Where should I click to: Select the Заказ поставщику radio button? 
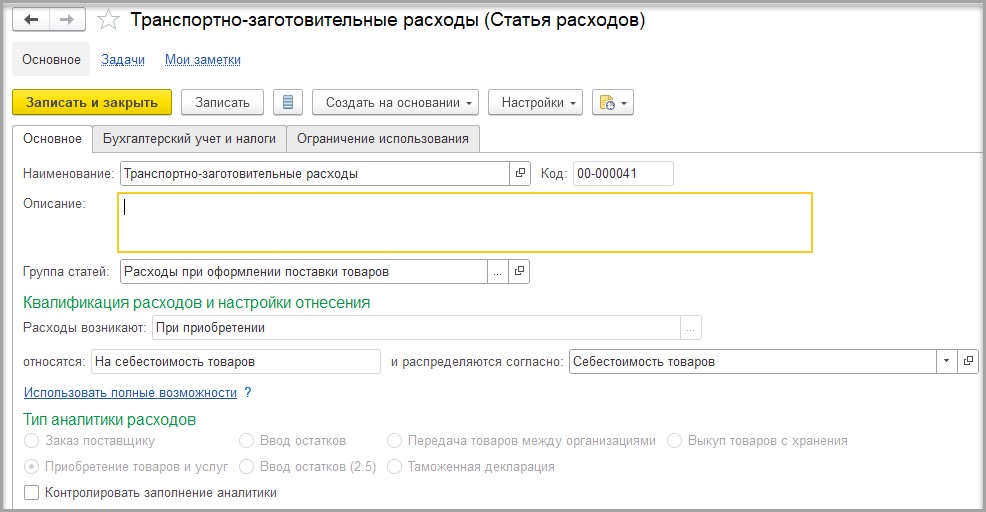coord(31,441)
